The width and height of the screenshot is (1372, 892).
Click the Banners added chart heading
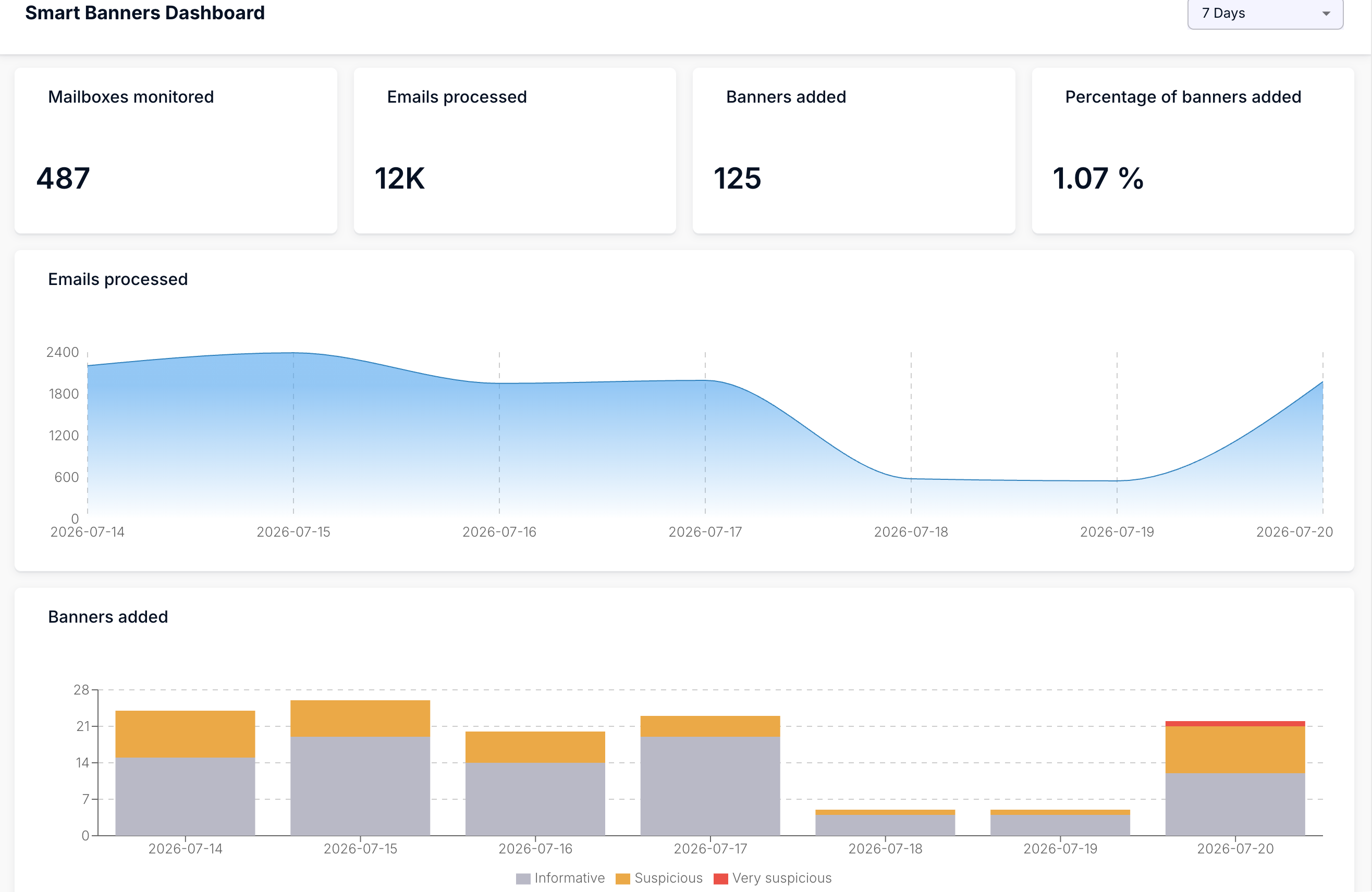coord(108,617)
